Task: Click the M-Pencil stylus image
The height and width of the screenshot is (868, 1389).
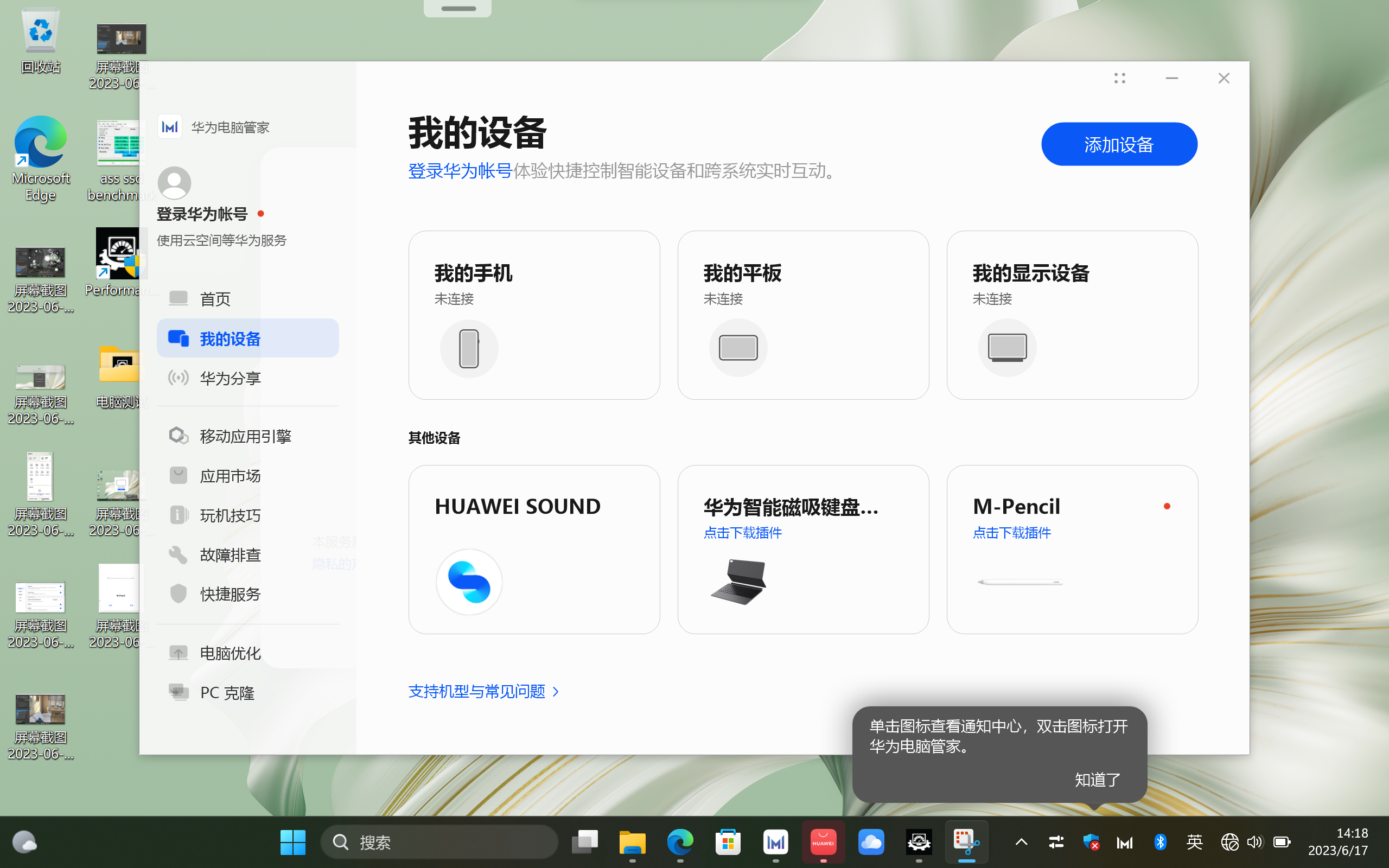Action: coord(1021,582)
